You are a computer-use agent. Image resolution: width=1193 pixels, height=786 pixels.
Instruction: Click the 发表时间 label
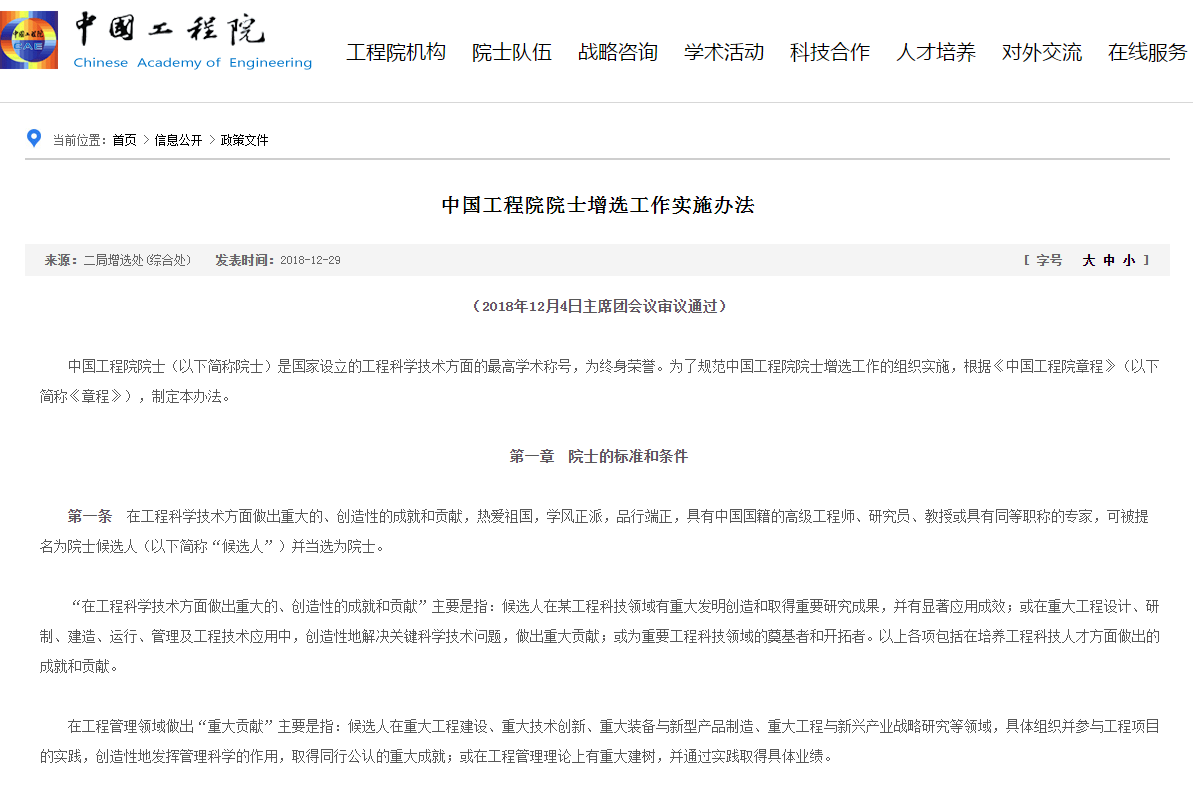tap(244, 260)
